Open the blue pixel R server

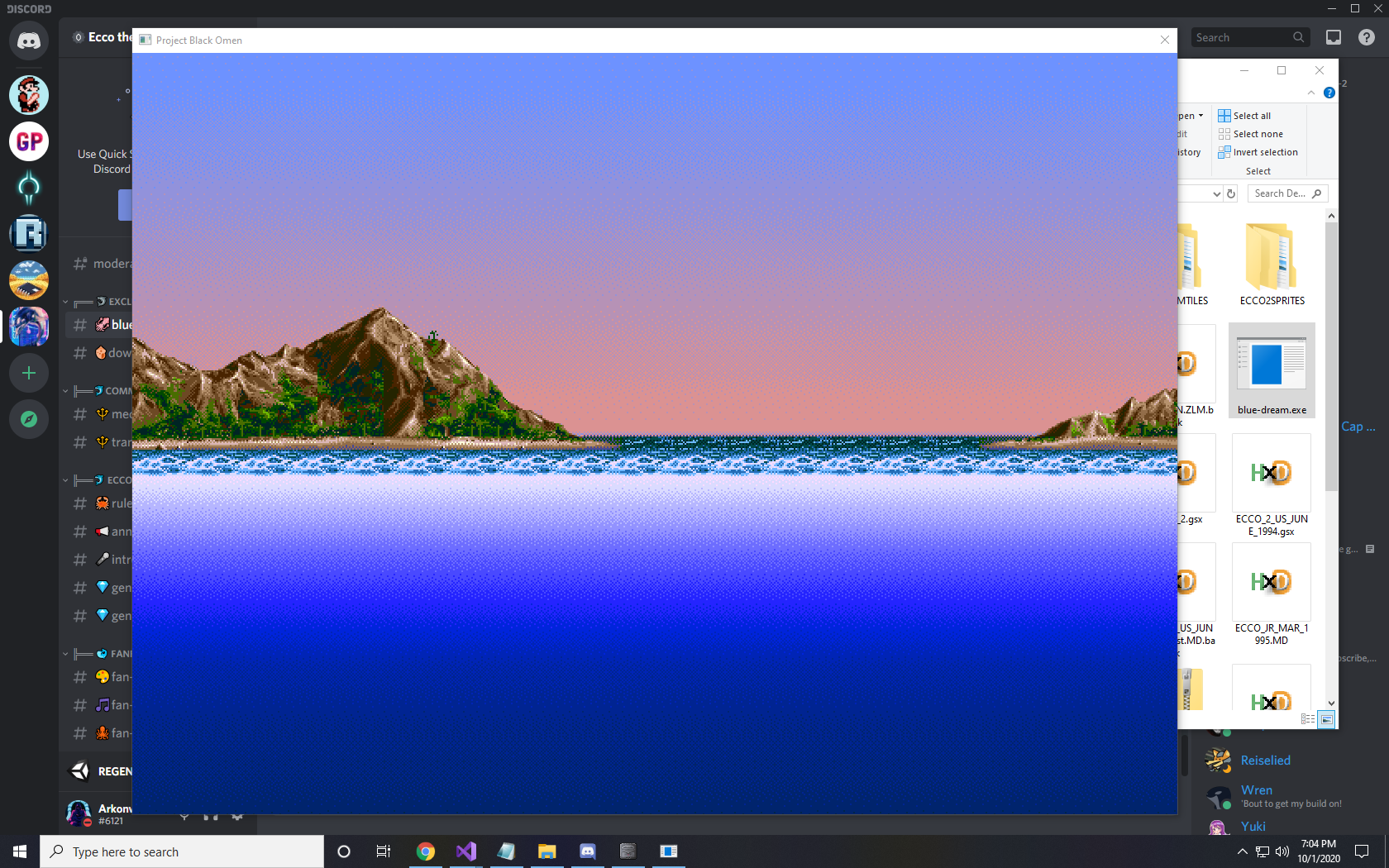tap(29, 234)
